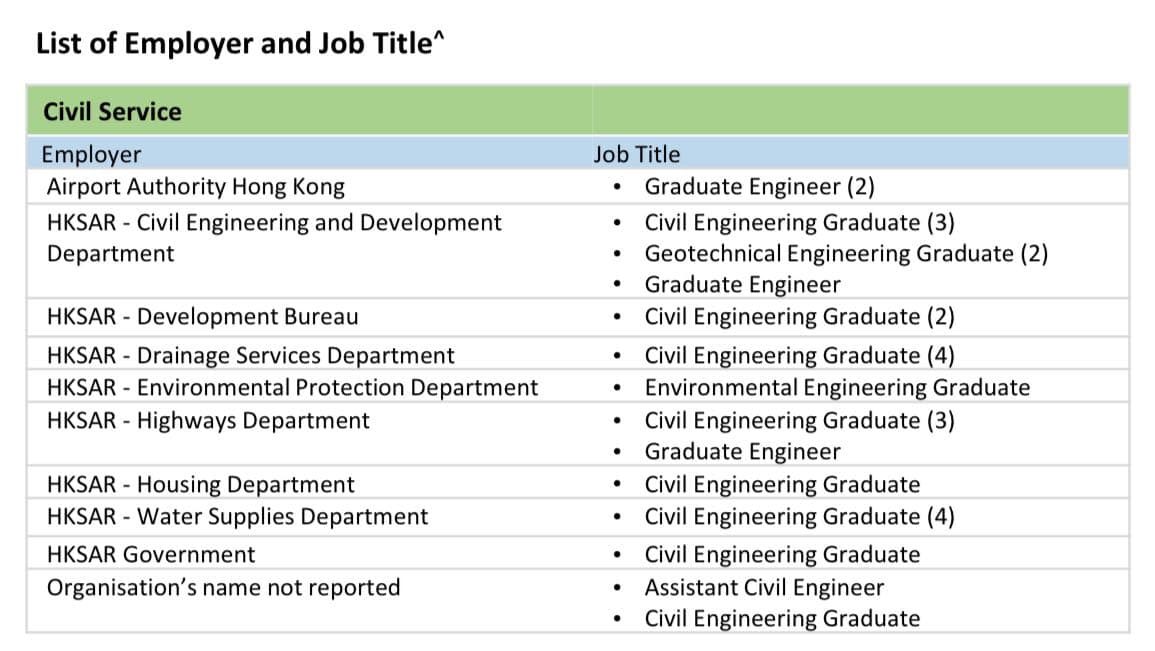Screen dimensions: 1155x651
Task: Select "Organisation's name not reported" cell
Action: pyautogui.click(x=223, y=587)
